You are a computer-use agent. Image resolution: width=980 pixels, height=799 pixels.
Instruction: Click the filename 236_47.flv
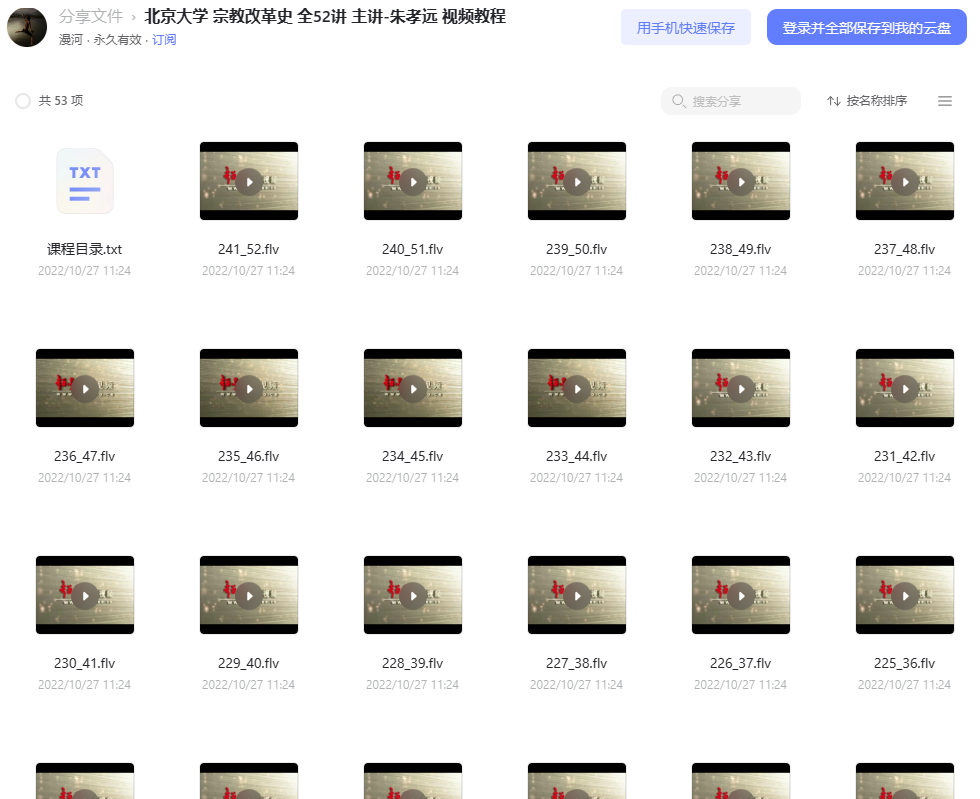click(x=85, y=456)
